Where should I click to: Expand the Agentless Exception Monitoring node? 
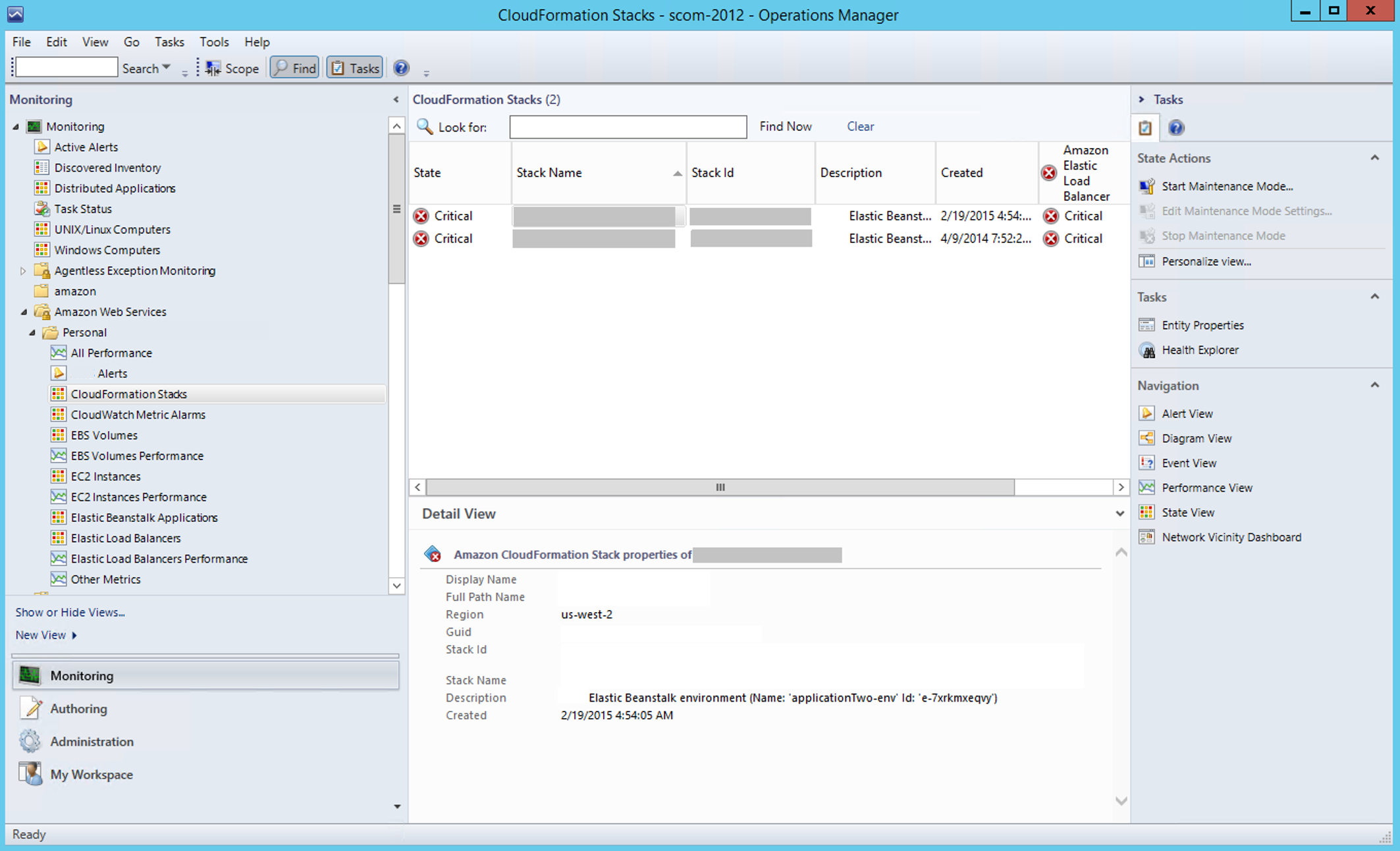click(x=23, y=271)
